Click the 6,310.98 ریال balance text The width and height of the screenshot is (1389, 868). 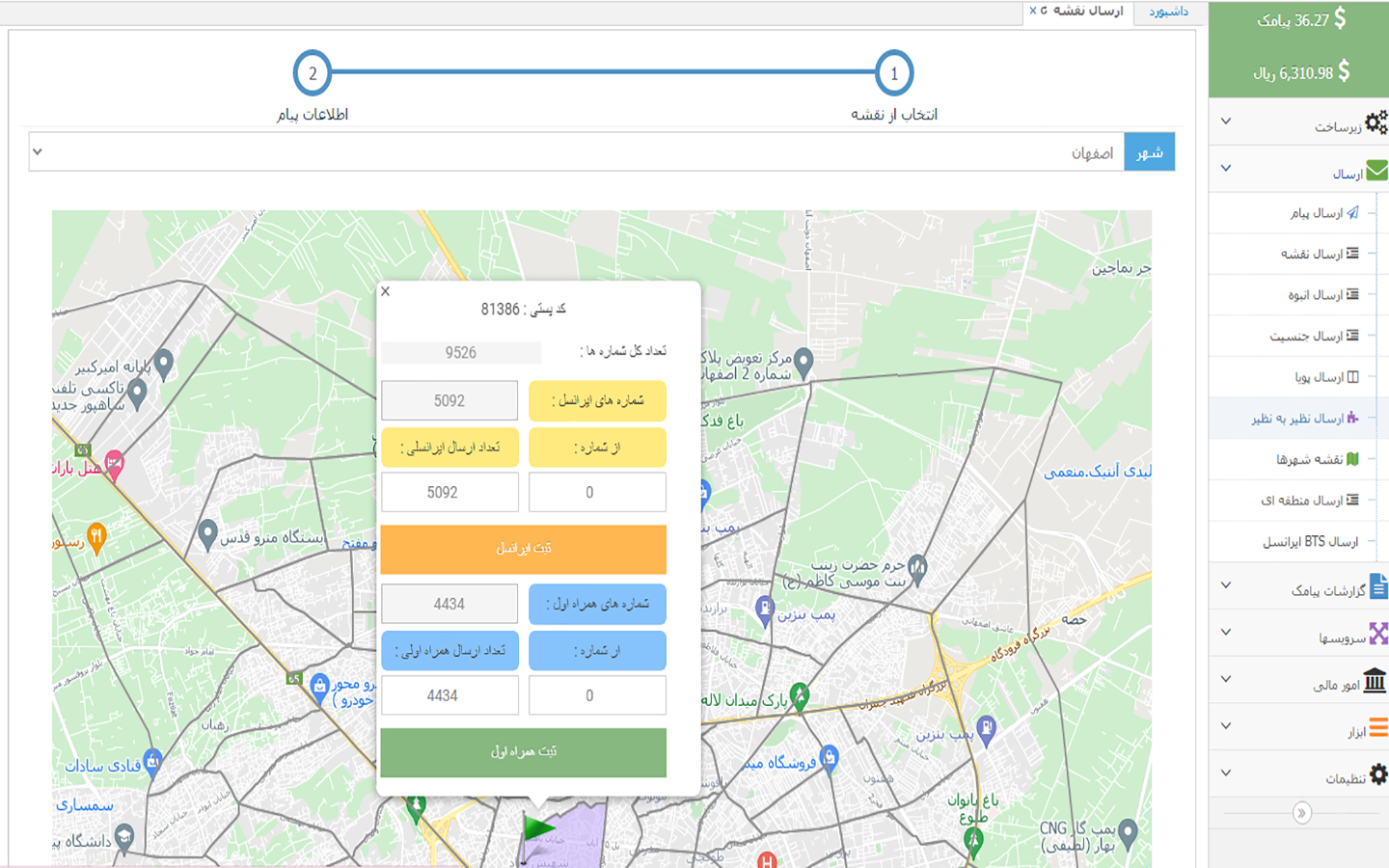1293,73
